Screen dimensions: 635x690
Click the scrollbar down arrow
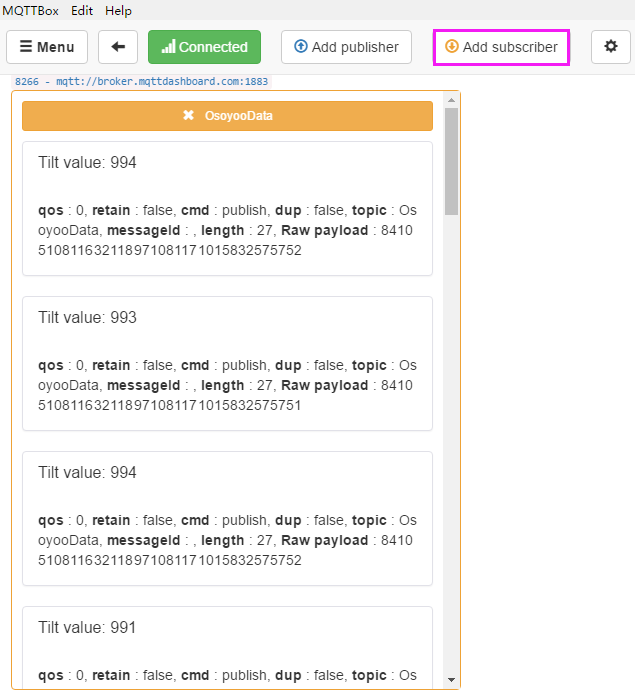pyautogui.click(x=451, y=680)
